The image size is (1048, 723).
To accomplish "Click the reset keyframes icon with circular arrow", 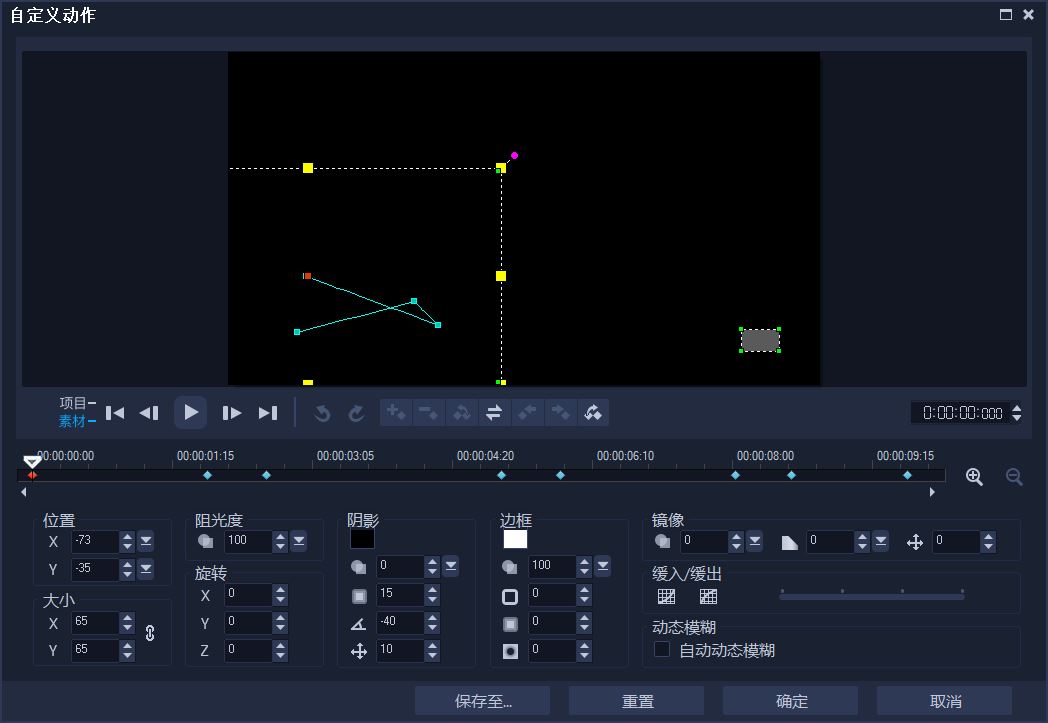I will tap(592, 412).
